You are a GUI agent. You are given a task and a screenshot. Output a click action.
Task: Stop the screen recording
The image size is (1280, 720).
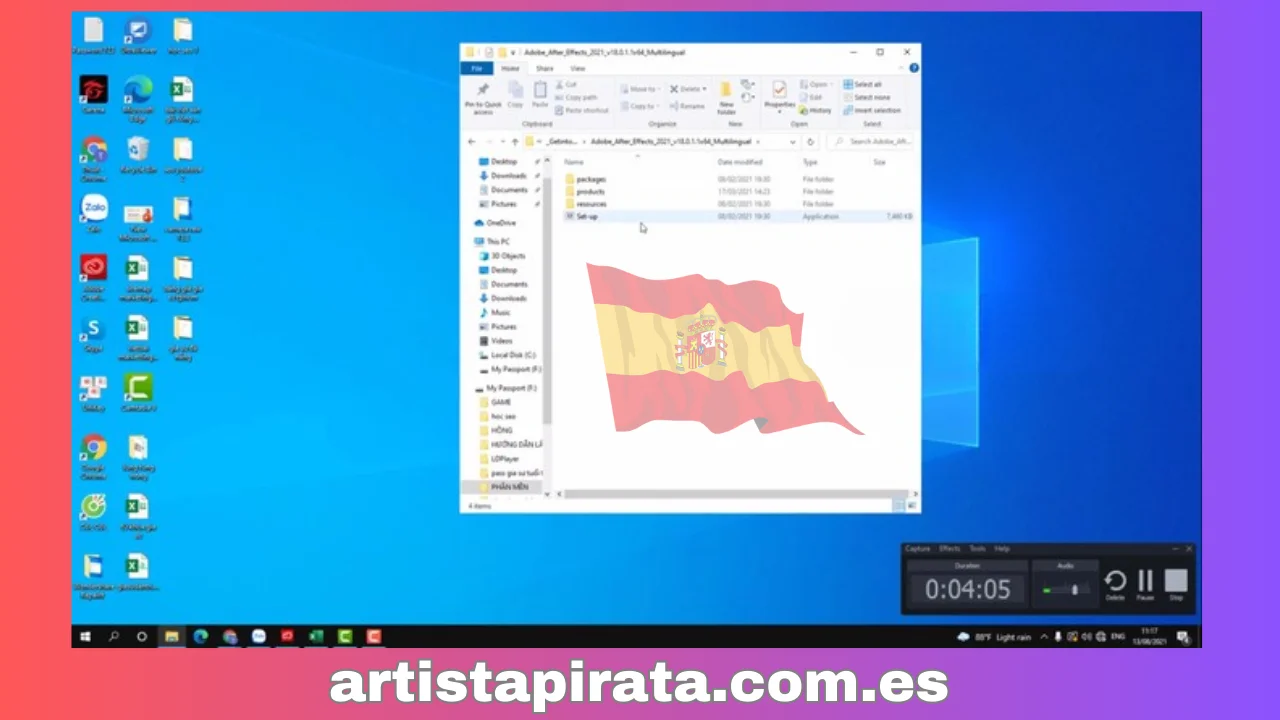pyautogui.click(x=1176, y=581)
